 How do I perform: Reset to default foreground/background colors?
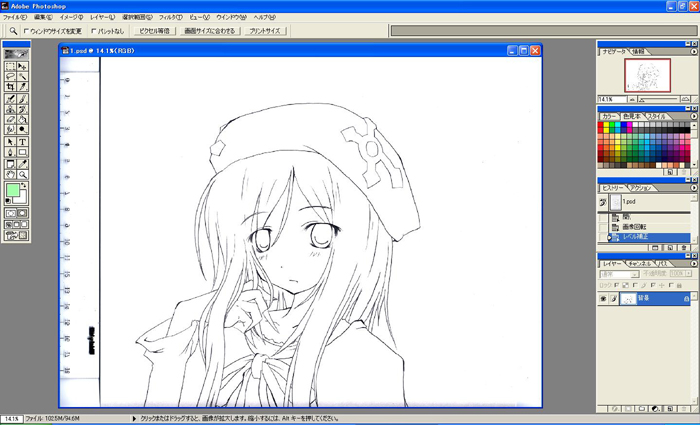[x=8, y=201]
